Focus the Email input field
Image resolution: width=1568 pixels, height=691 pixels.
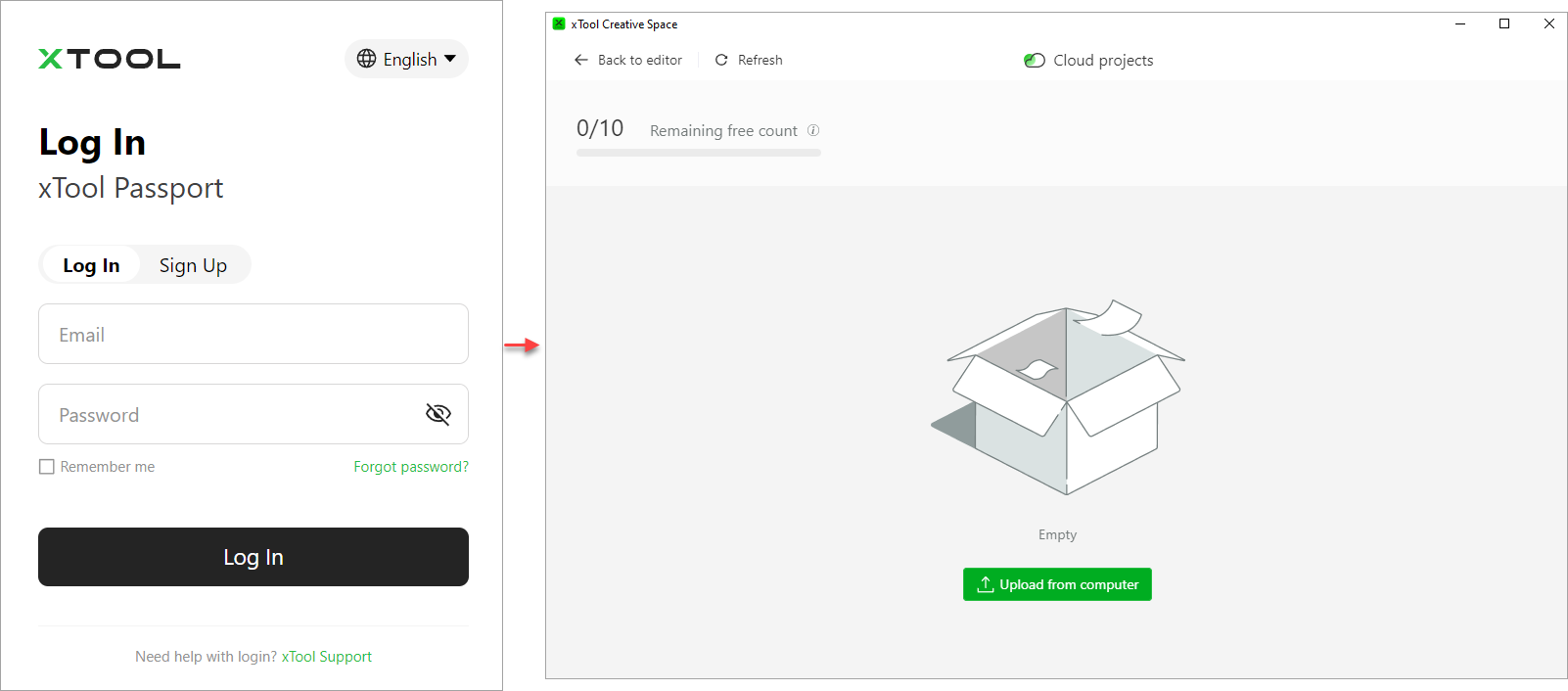click(253, 334)
